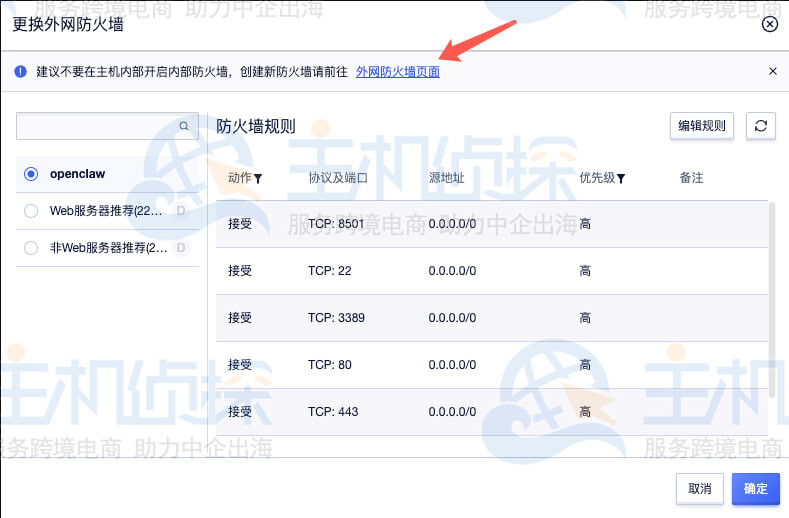
Task: Filter rules by 优先级 column
Action: pos(621,178)
